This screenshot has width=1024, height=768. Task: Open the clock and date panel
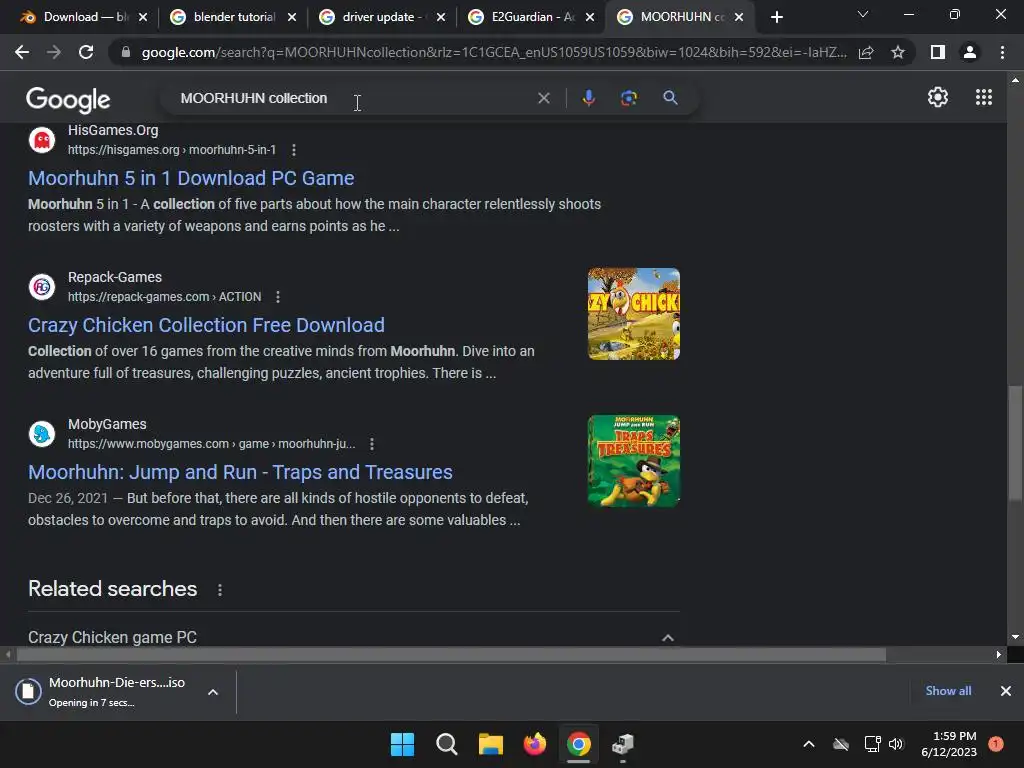(949, 744)
